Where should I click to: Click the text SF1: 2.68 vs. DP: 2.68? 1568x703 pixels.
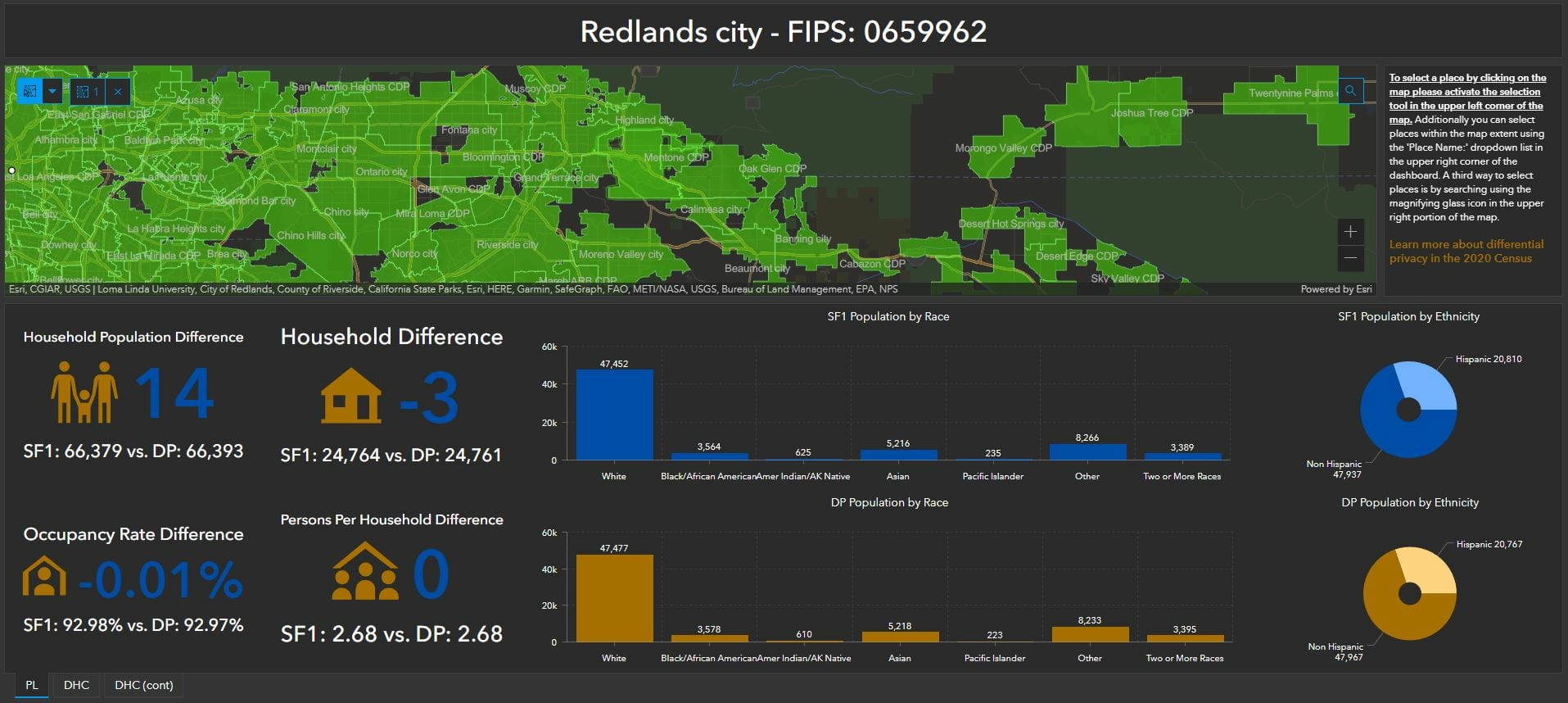pos(391,634)
